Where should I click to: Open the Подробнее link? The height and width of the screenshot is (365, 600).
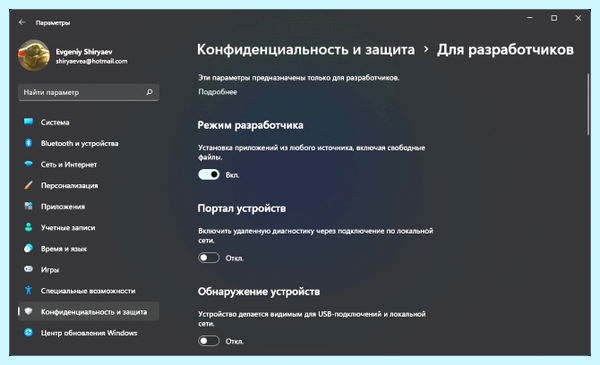[217, 92]
